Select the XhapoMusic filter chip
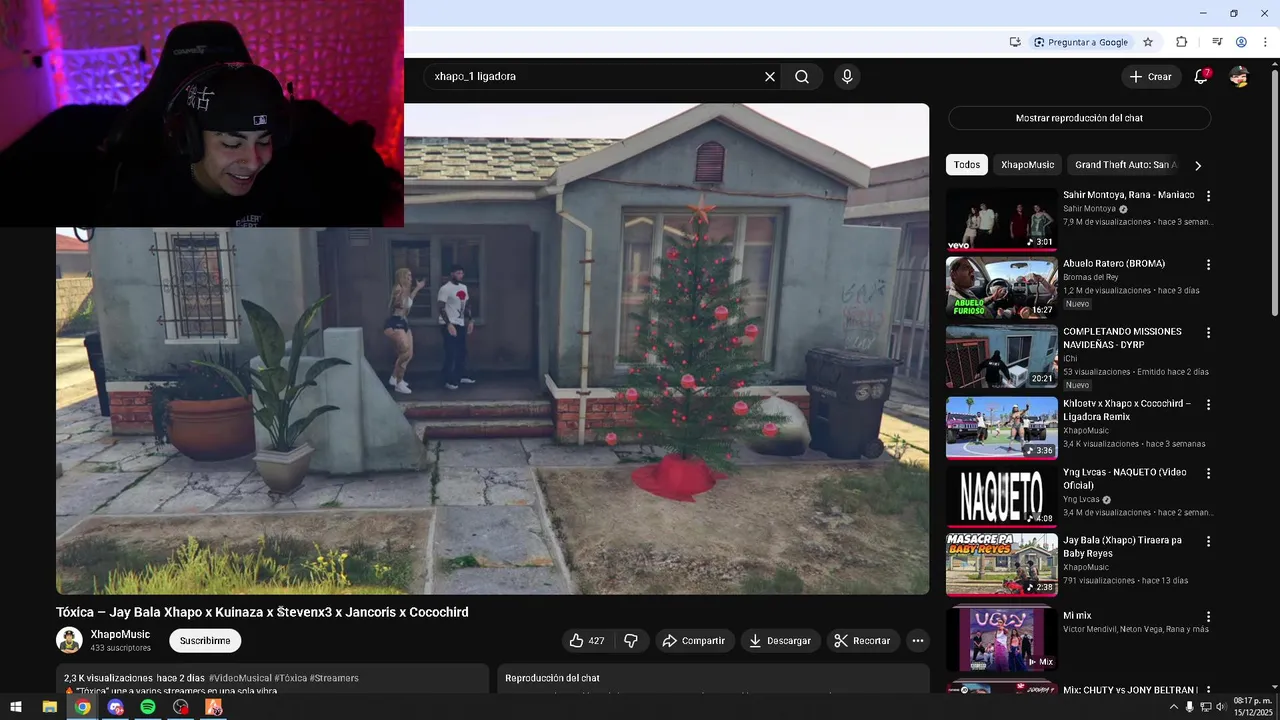The image size is (1280, 720). coord(1027,165)
